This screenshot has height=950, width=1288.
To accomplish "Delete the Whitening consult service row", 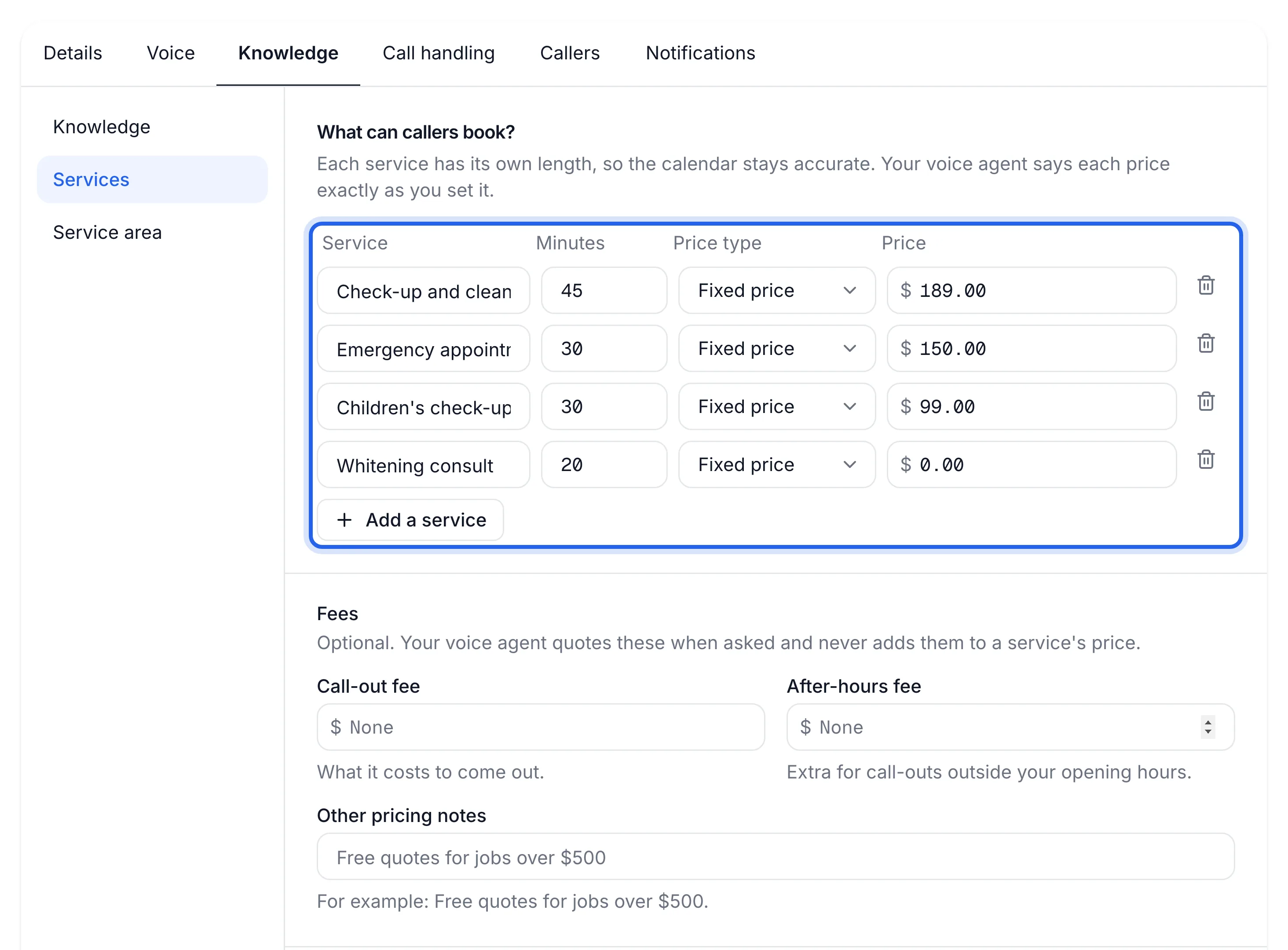I will (1206, 460).
